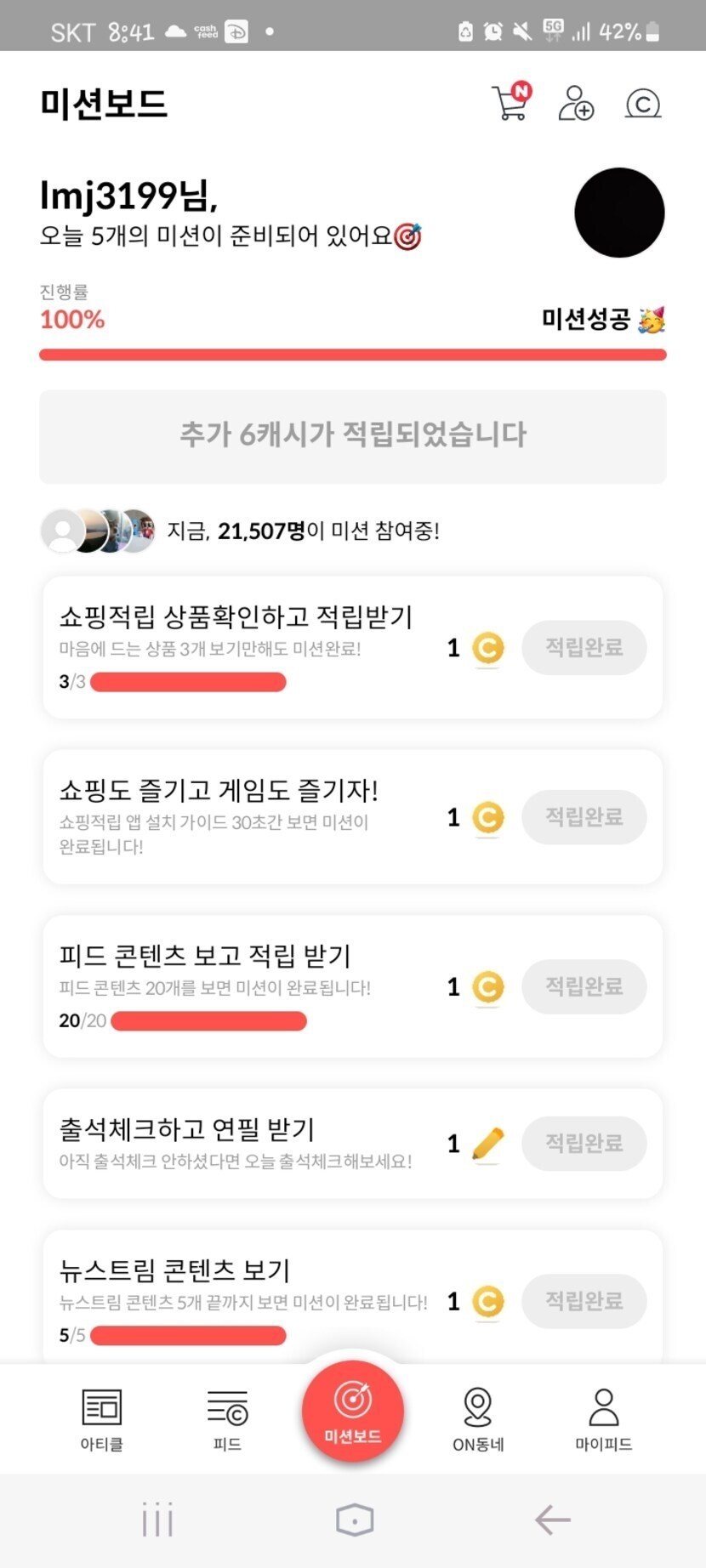Tap 적립완료 for 출석체크 mission
706x1568 pixels.
pyautogui.click(x=584, y=1144)
